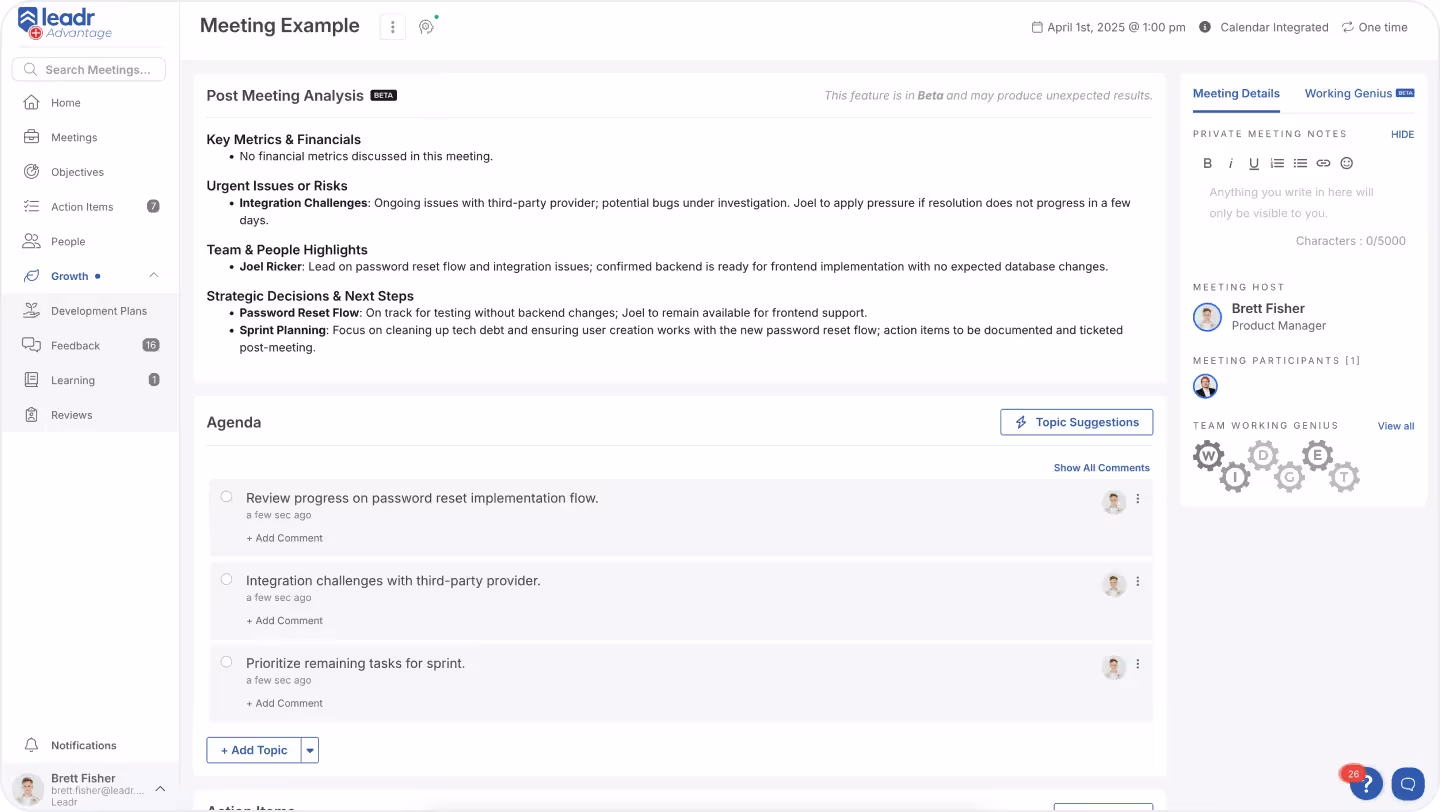Expand the Brett Fisher account menu

(x=160, y=789)
